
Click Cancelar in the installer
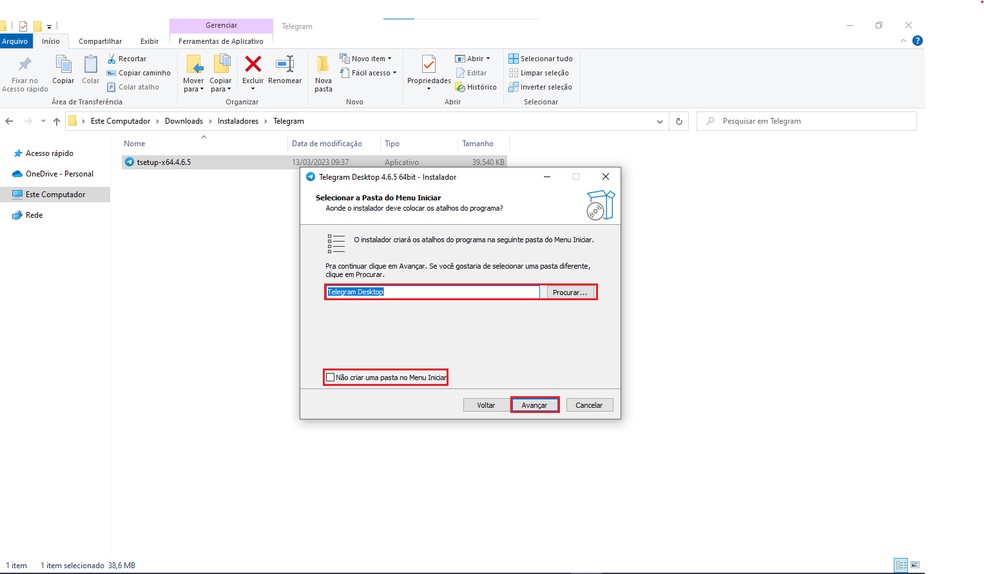point(589,405)
